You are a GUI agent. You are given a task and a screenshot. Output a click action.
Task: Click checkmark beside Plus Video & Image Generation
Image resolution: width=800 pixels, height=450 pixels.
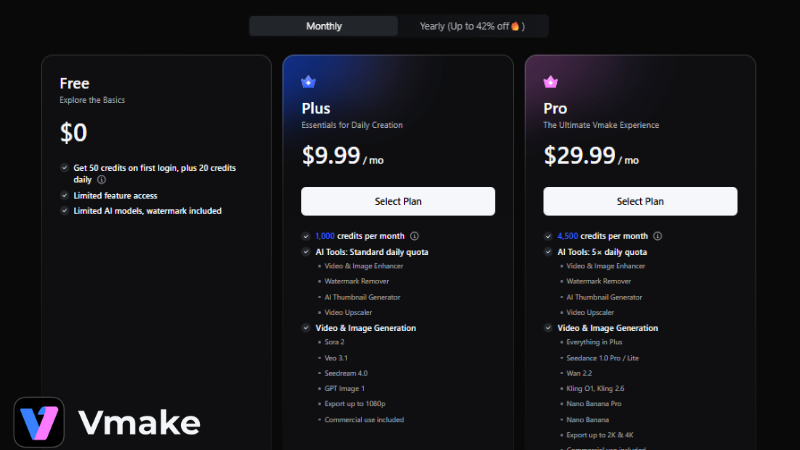[x=306, y=328]
